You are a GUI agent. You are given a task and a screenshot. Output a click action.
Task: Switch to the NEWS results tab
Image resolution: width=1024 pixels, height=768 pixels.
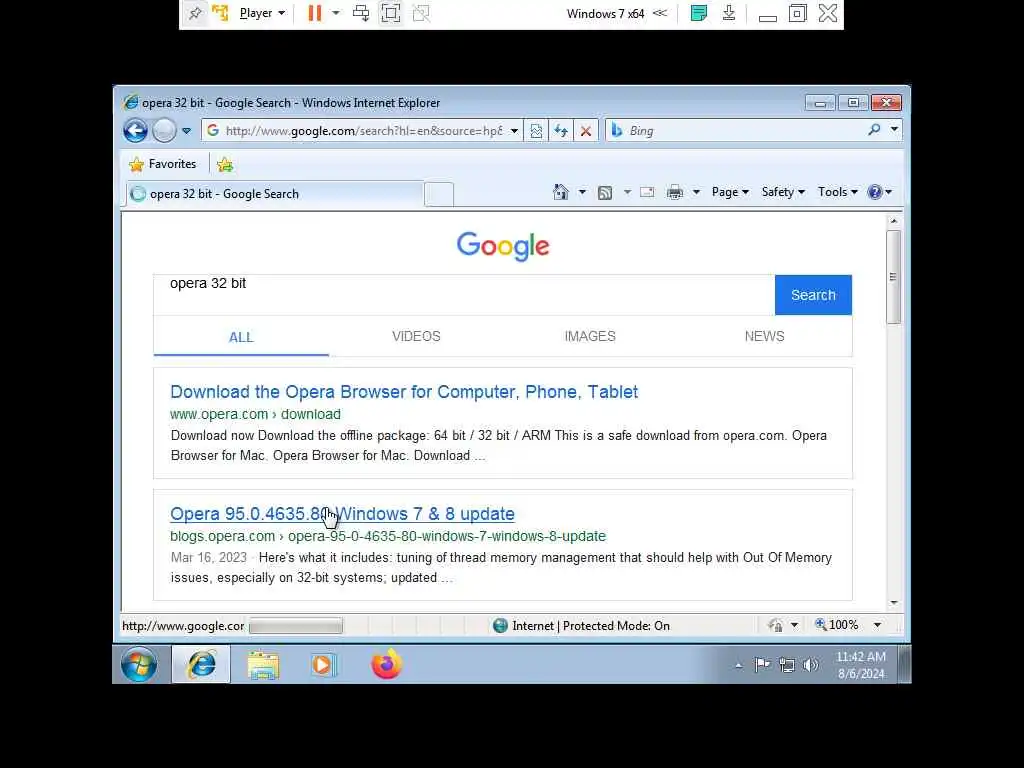coord(764,336)
